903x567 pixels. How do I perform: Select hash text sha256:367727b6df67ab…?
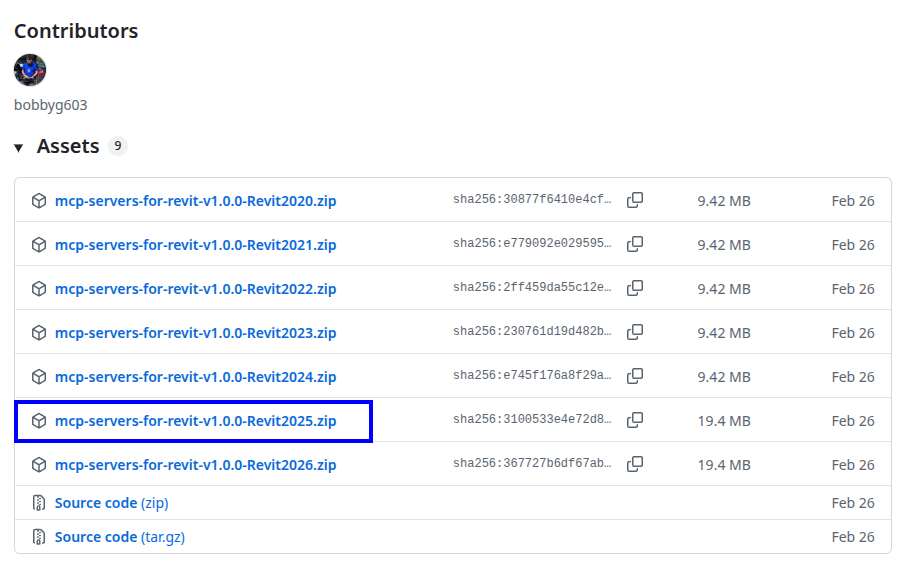[532, 463]
